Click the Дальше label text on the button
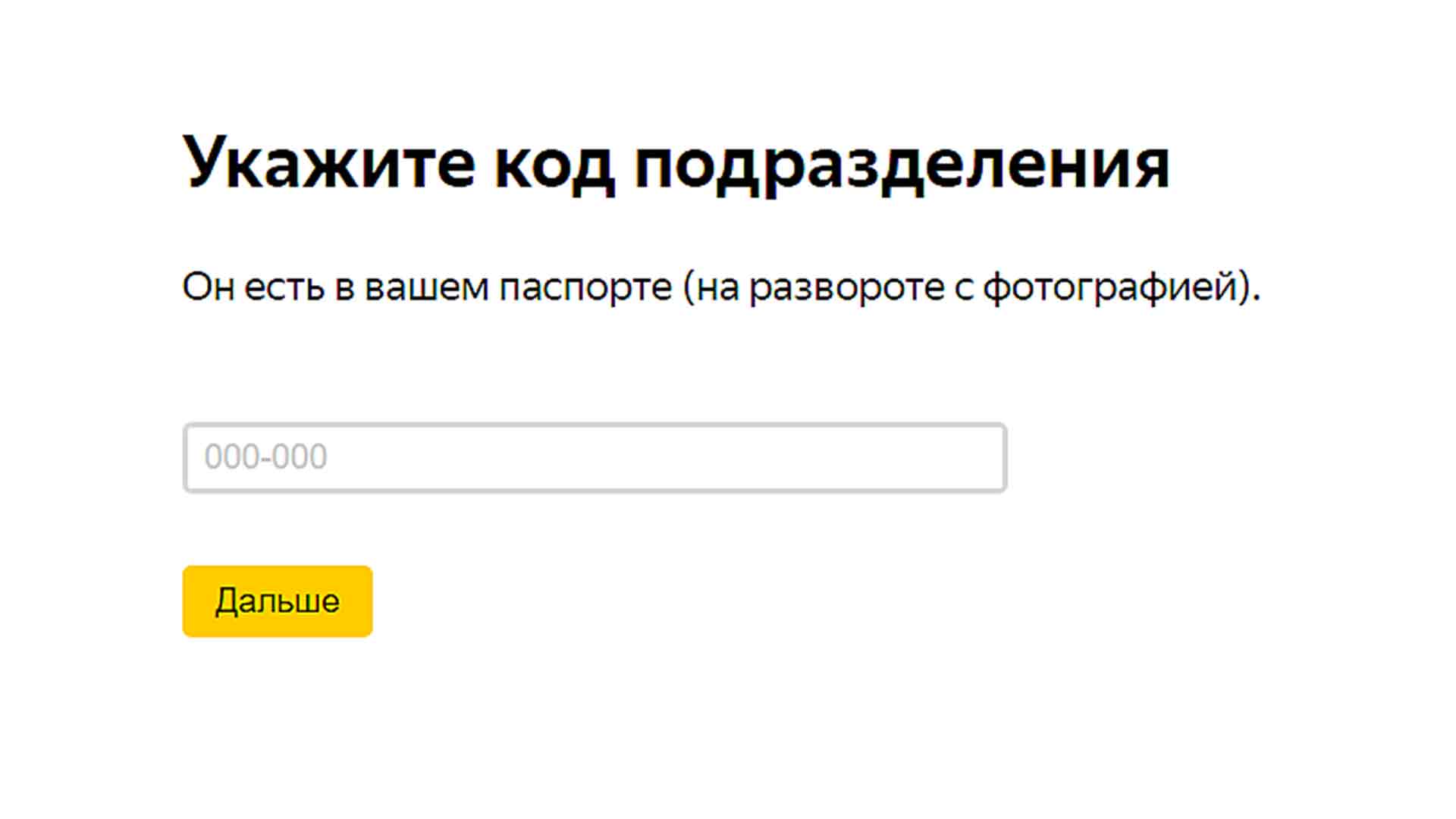Image resolution: width=1456 pixels, height=819 pixels. click(x=278, y=601)
